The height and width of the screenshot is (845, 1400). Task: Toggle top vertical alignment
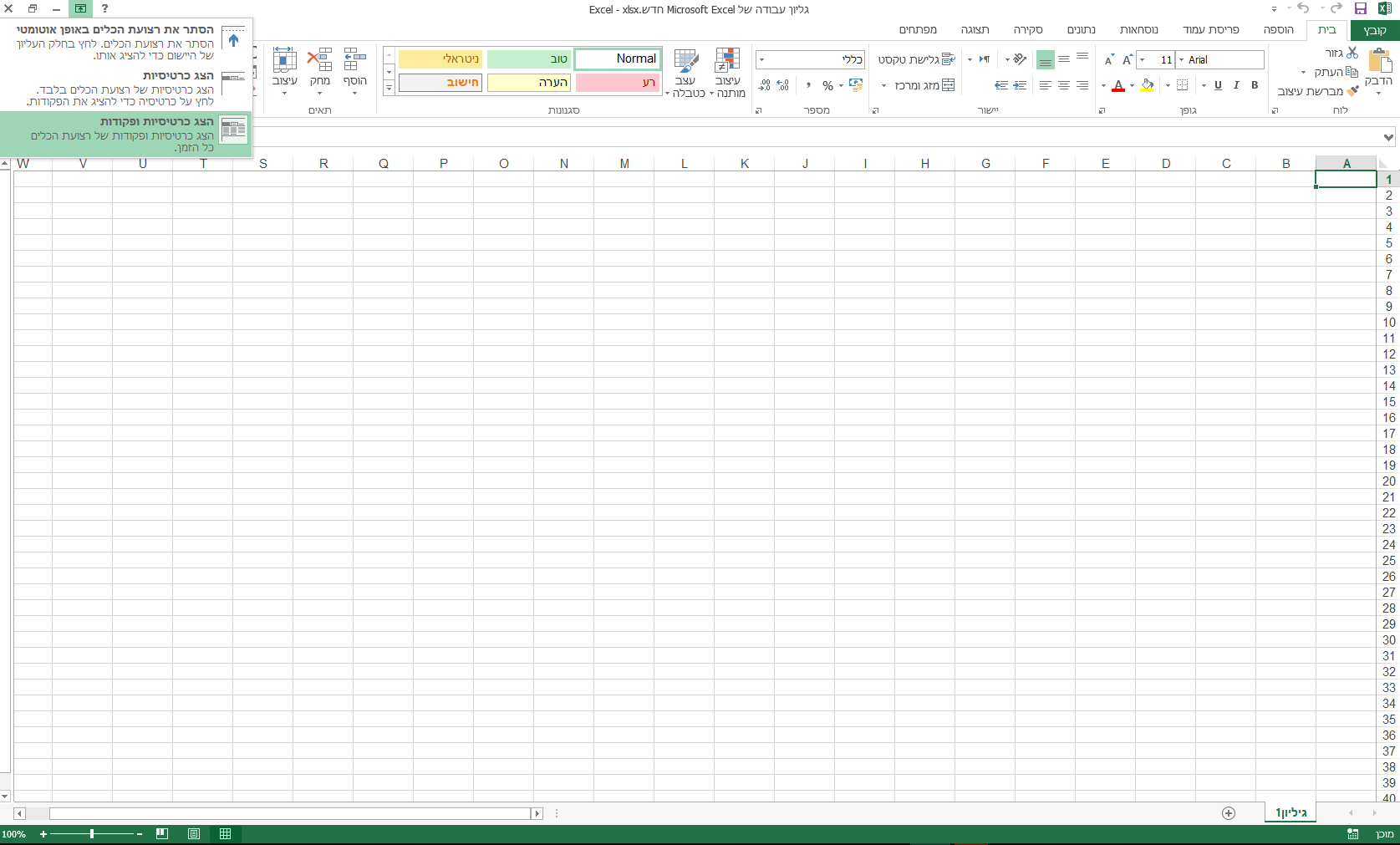click(1082, 59)
